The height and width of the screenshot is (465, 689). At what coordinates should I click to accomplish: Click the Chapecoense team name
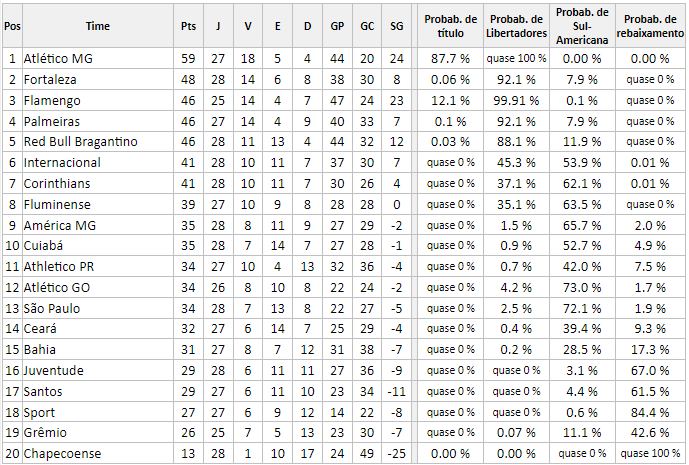(62, 454)
